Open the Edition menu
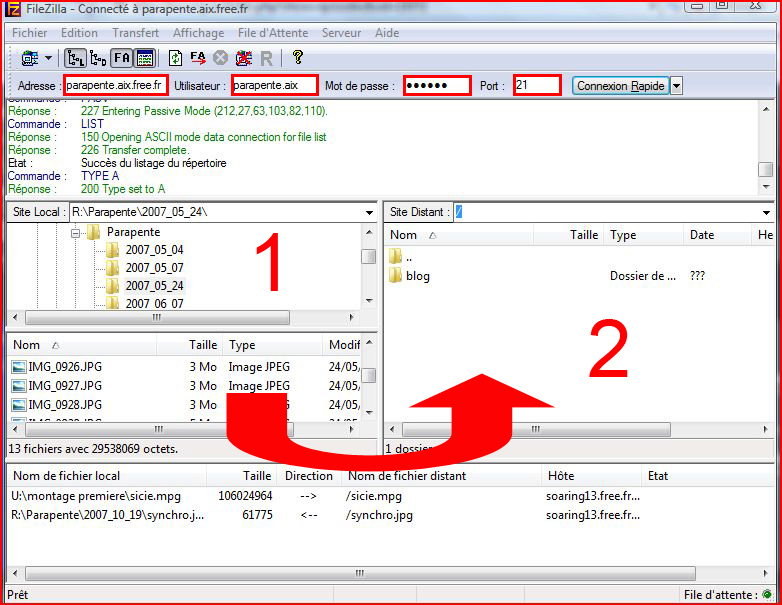The height and width of the screenshot is (605, 782). [x=79, y=33]
